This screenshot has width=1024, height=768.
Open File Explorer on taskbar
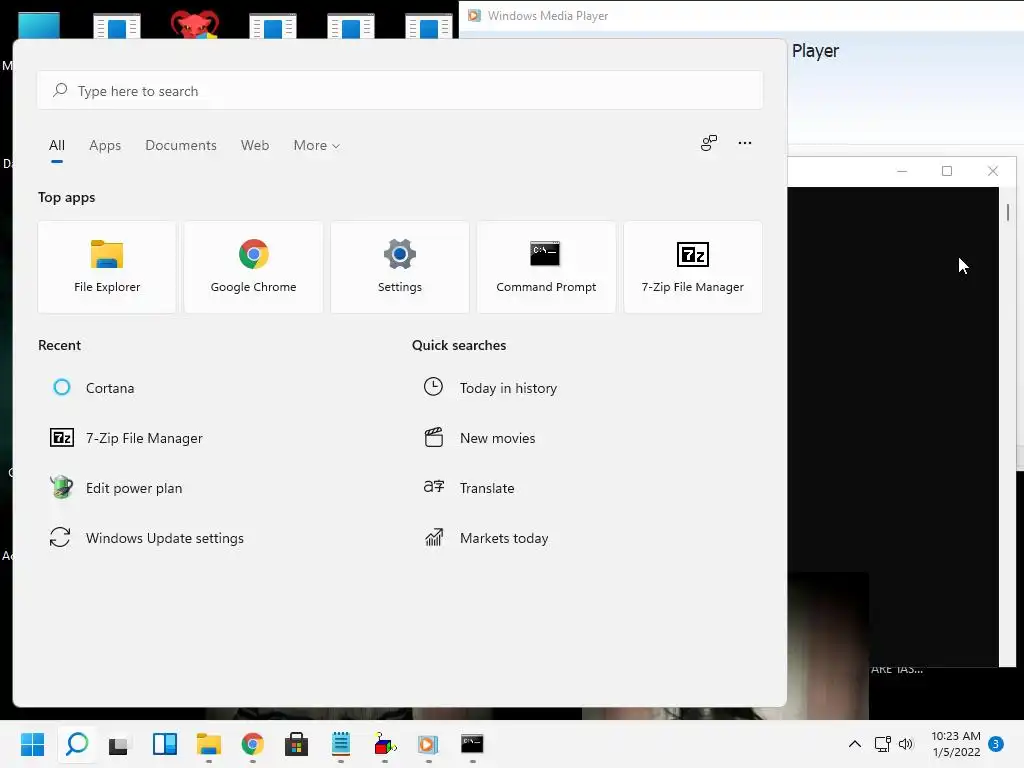click(209, 744)
